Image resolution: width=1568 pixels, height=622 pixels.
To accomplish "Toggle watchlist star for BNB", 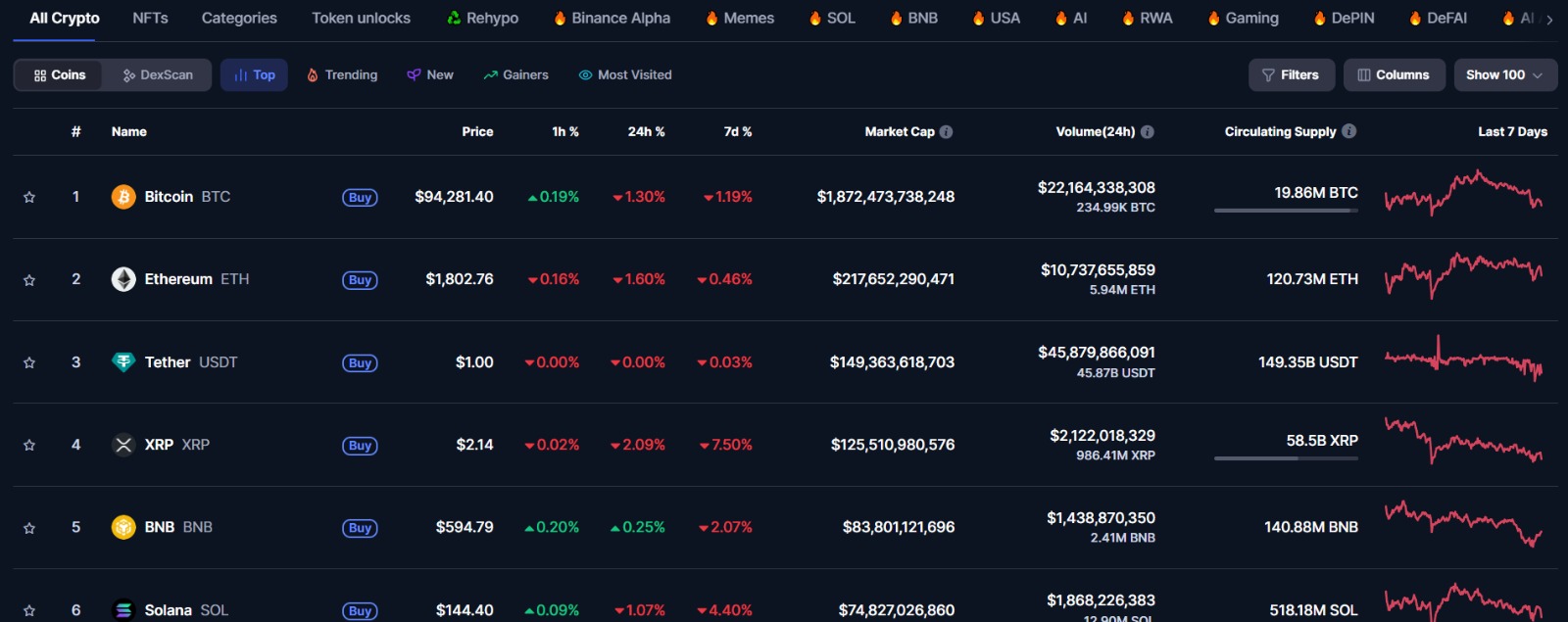I will 29,527.
